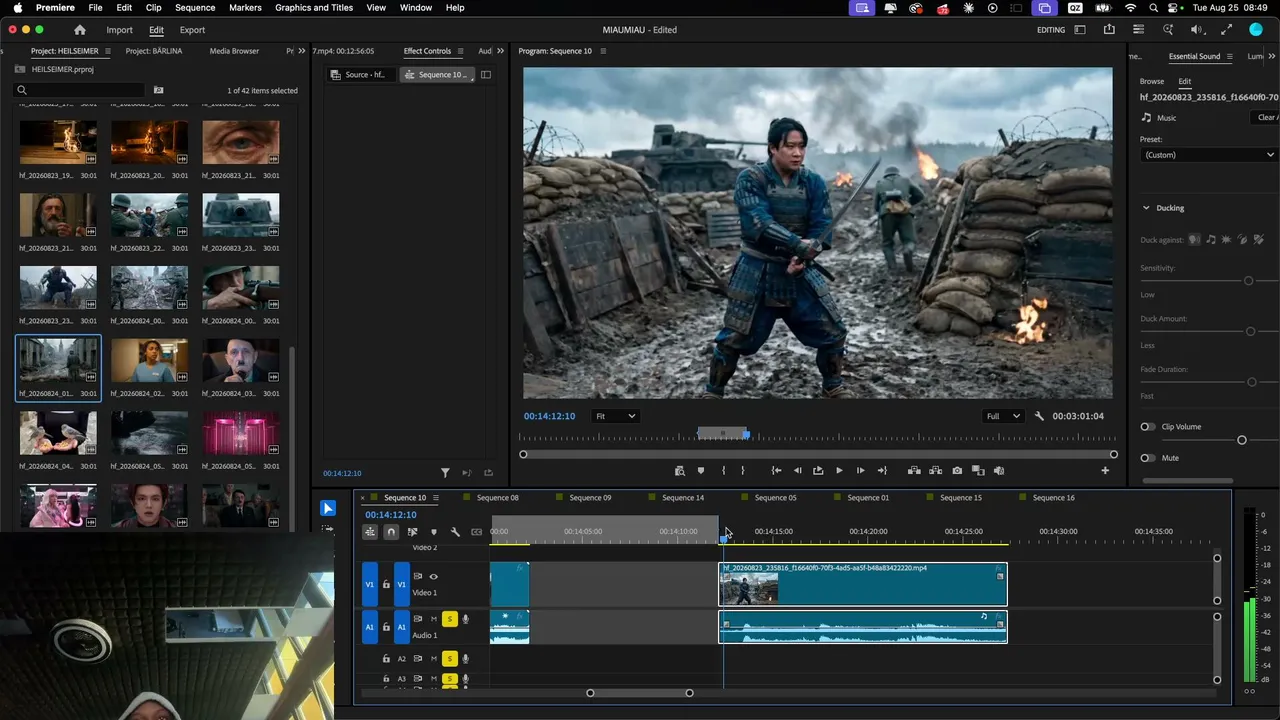The height and width of the screenshot is (720, 1280).
Task: Mark Out point in Program monitor
Action: click(x=742, y=471)
